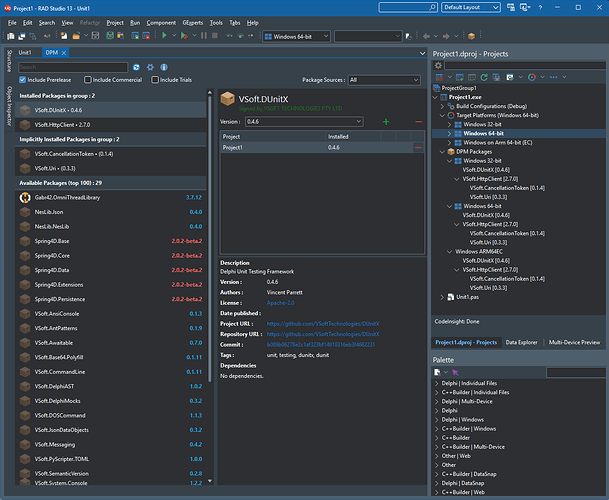This screenshot has height=500, width=609.
Task: Click the back navigation arrow in toolbar
Action: (x=426, y=36)
